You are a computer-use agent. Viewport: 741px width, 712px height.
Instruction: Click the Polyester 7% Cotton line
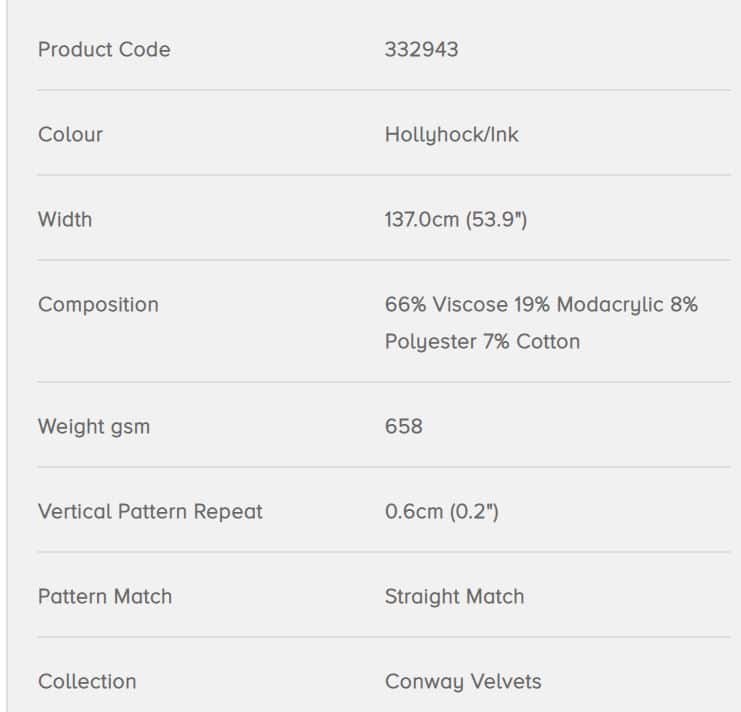[483, 342]
